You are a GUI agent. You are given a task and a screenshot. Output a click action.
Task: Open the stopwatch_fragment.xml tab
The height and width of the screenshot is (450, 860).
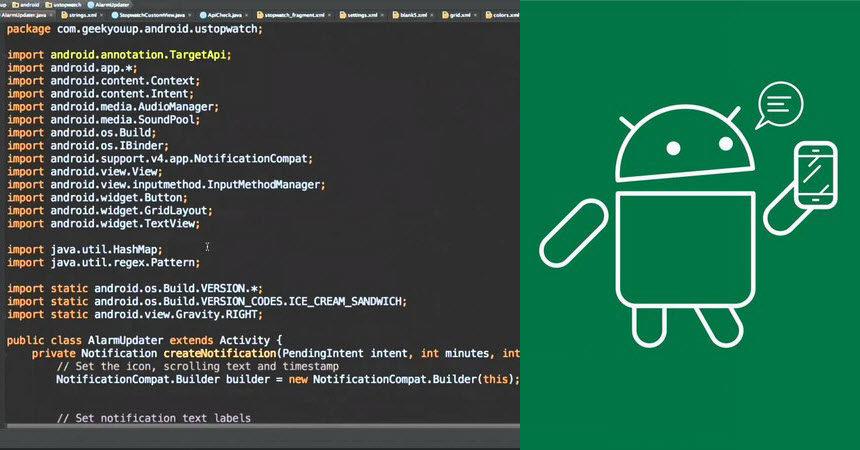293,15
